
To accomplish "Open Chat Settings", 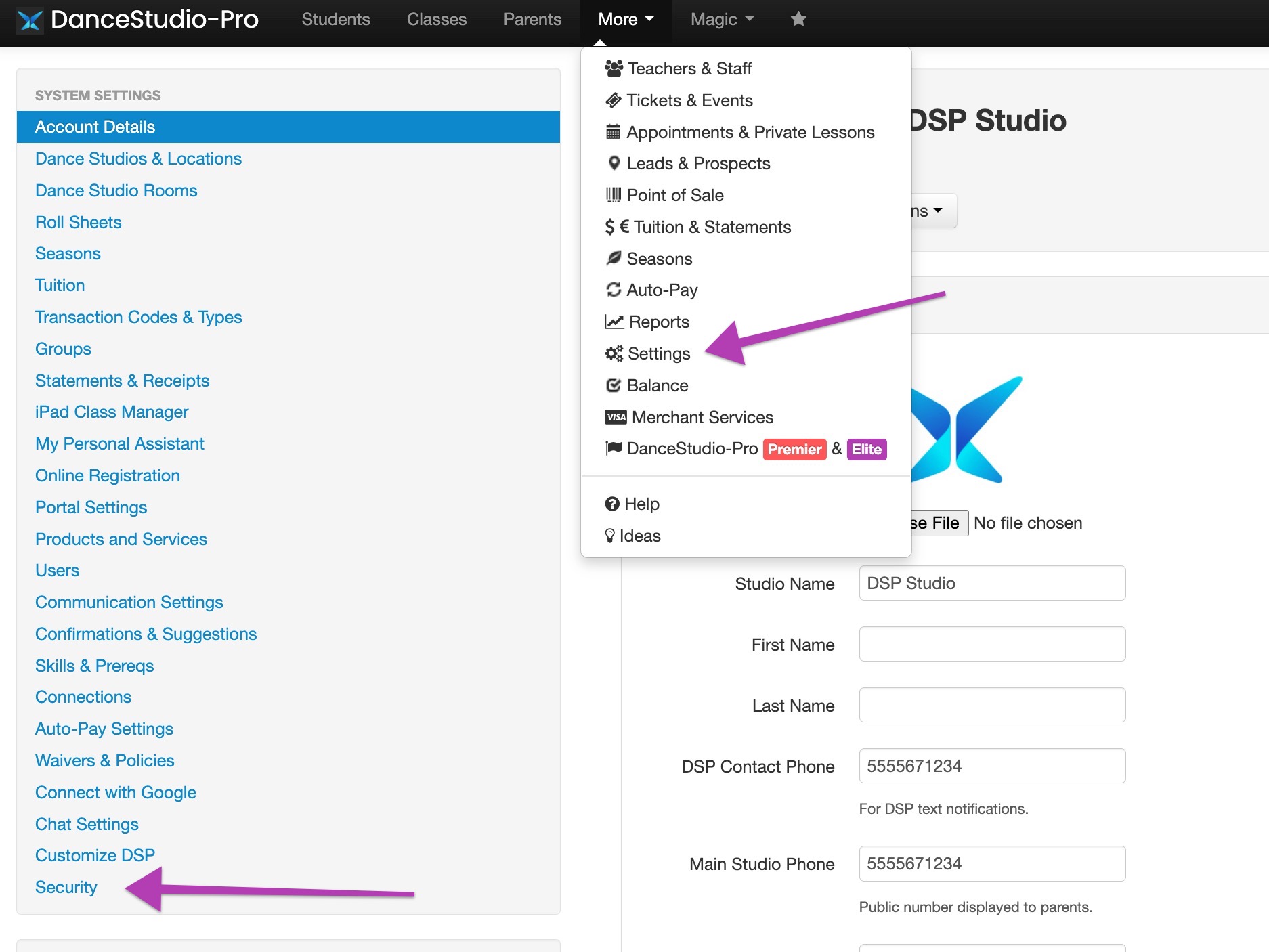I will 87,824.
